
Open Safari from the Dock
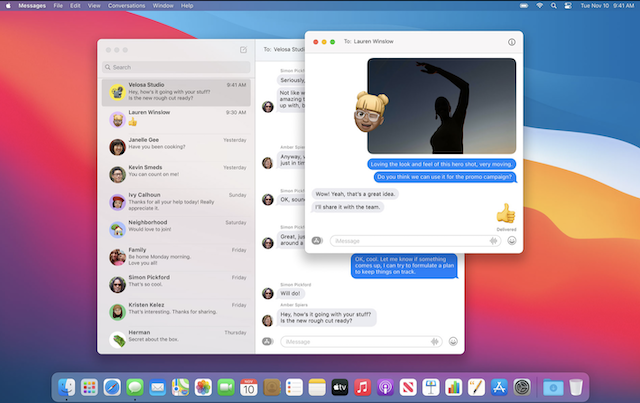[x=113, y=386]
